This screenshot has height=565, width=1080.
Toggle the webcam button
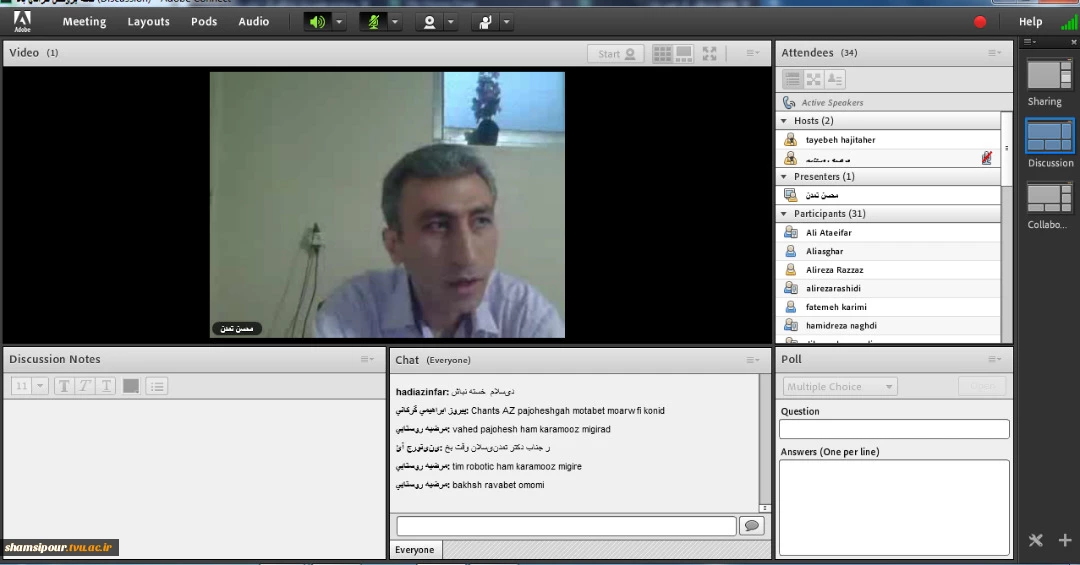[x=429, y=22]
